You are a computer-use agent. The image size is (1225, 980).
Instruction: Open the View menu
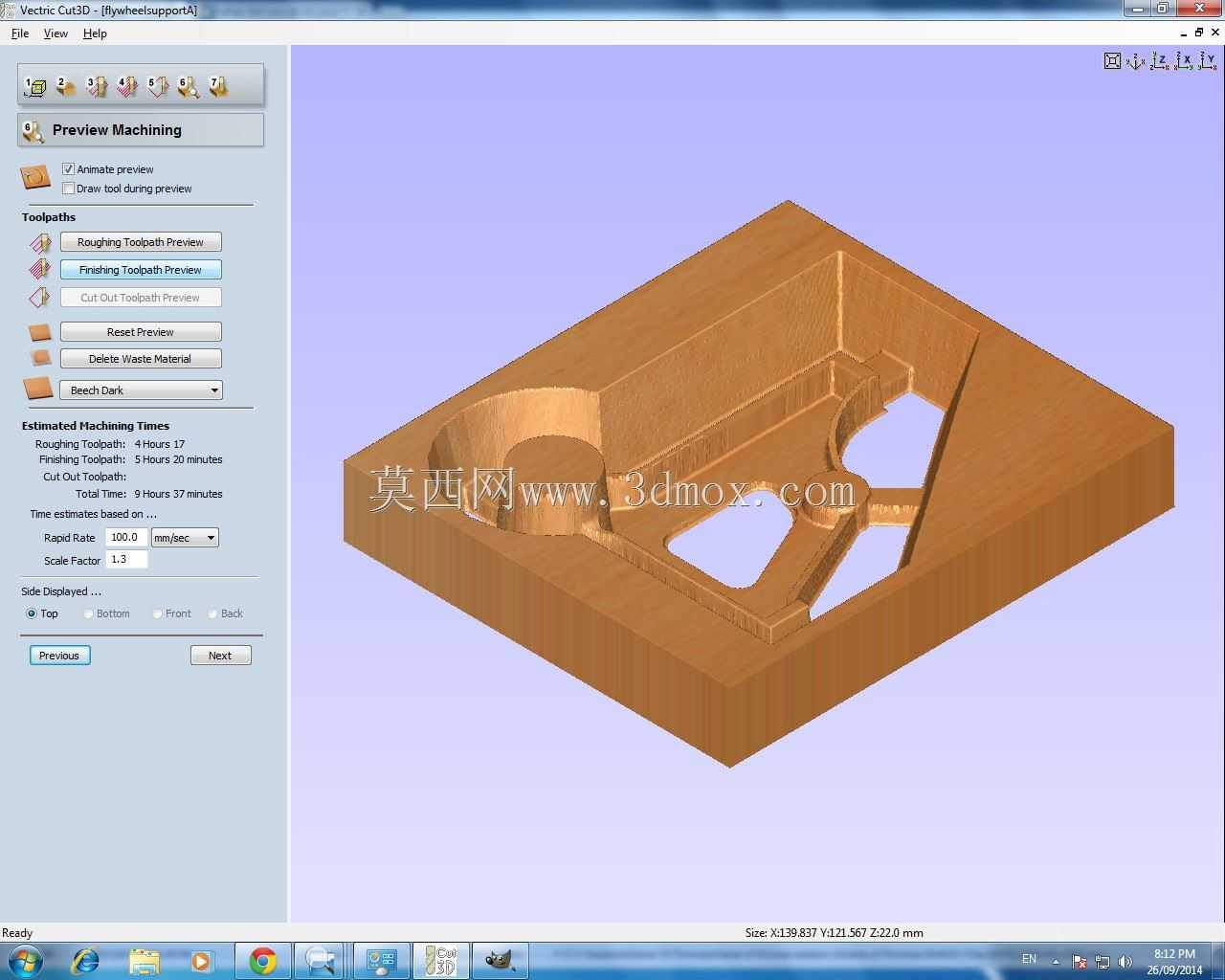point(56,33)
